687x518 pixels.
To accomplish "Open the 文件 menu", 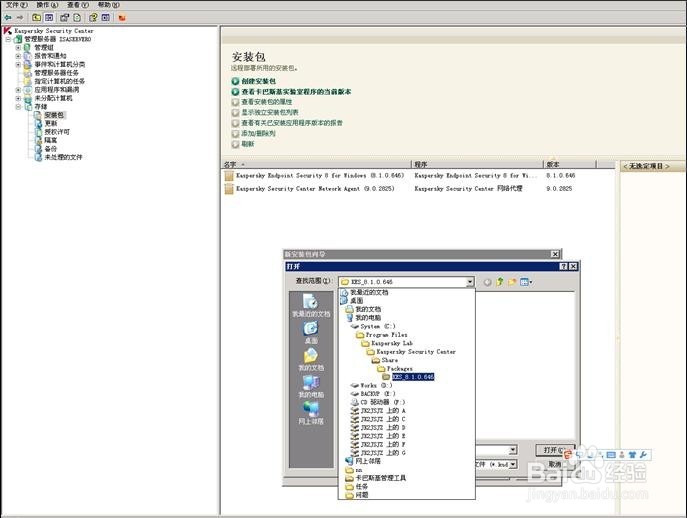I will [x=16, y=5].
